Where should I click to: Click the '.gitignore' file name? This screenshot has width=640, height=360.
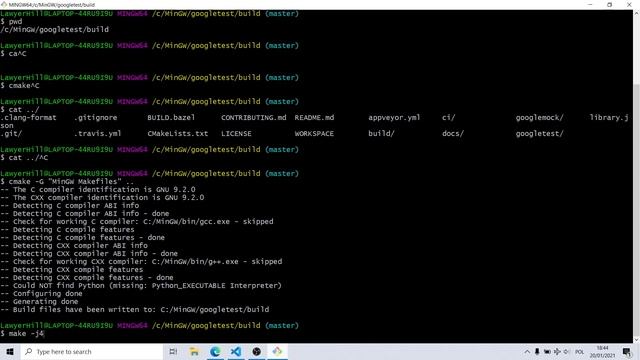click(96, 118)
